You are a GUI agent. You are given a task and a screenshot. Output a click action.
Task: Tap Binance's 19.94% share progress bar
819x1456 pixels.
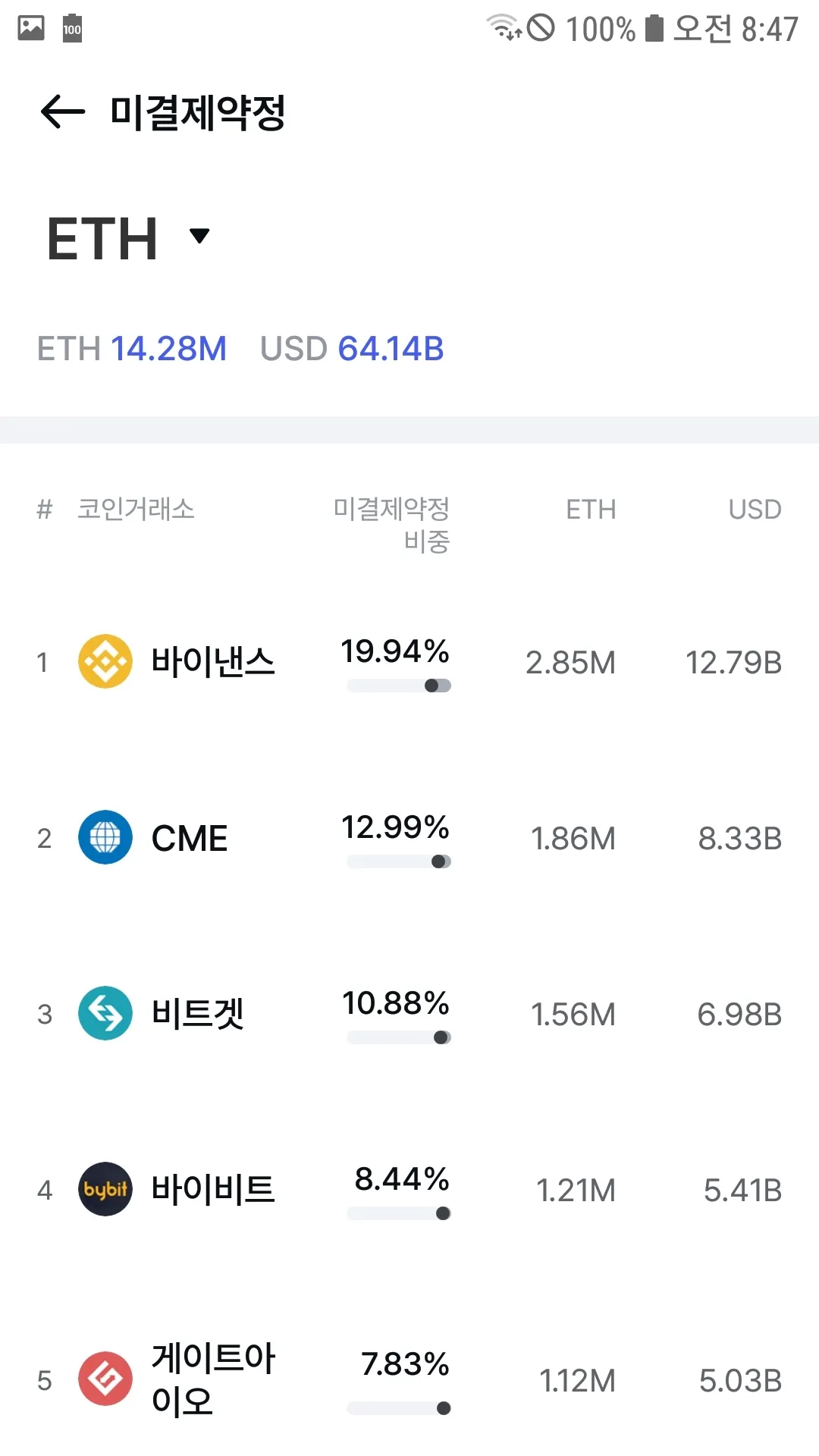point(399,686)
